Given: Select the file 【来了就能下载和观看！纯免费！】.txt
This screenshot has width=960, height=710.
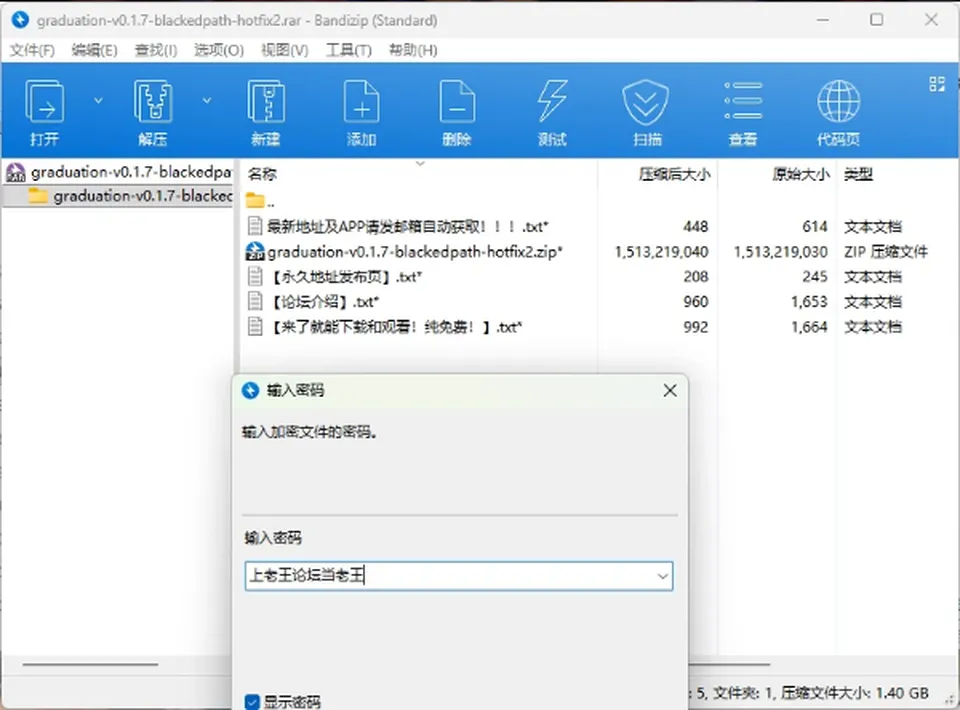Looking at the screenshot, I should (395, 327).
